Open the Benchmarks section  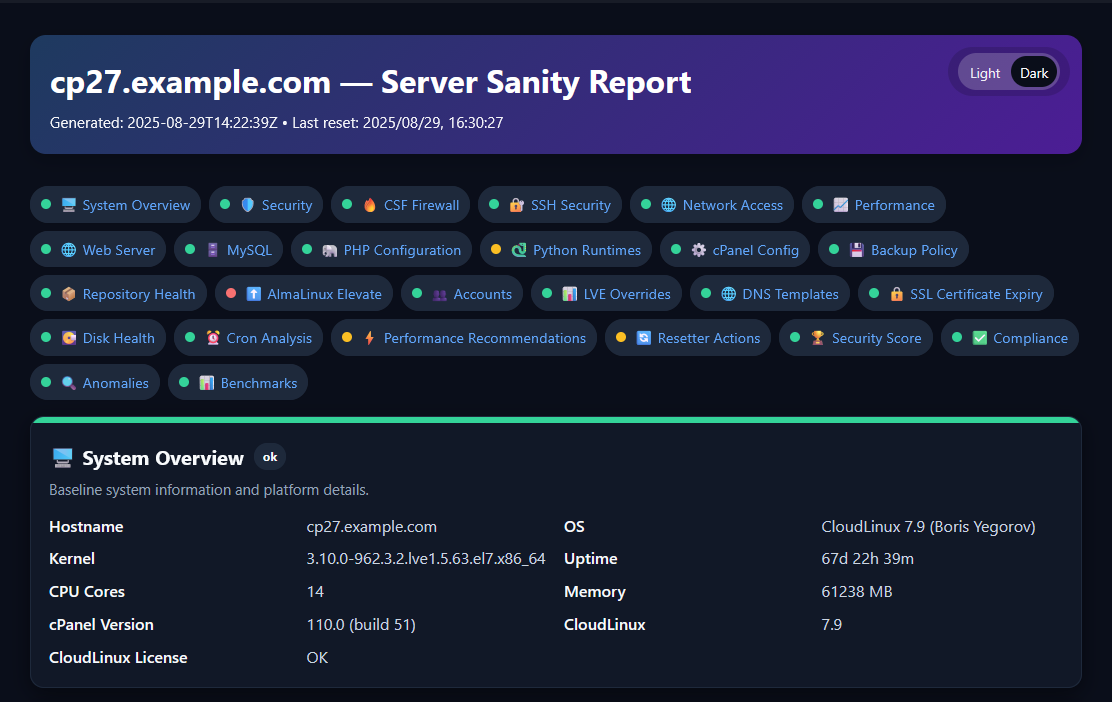238,383
